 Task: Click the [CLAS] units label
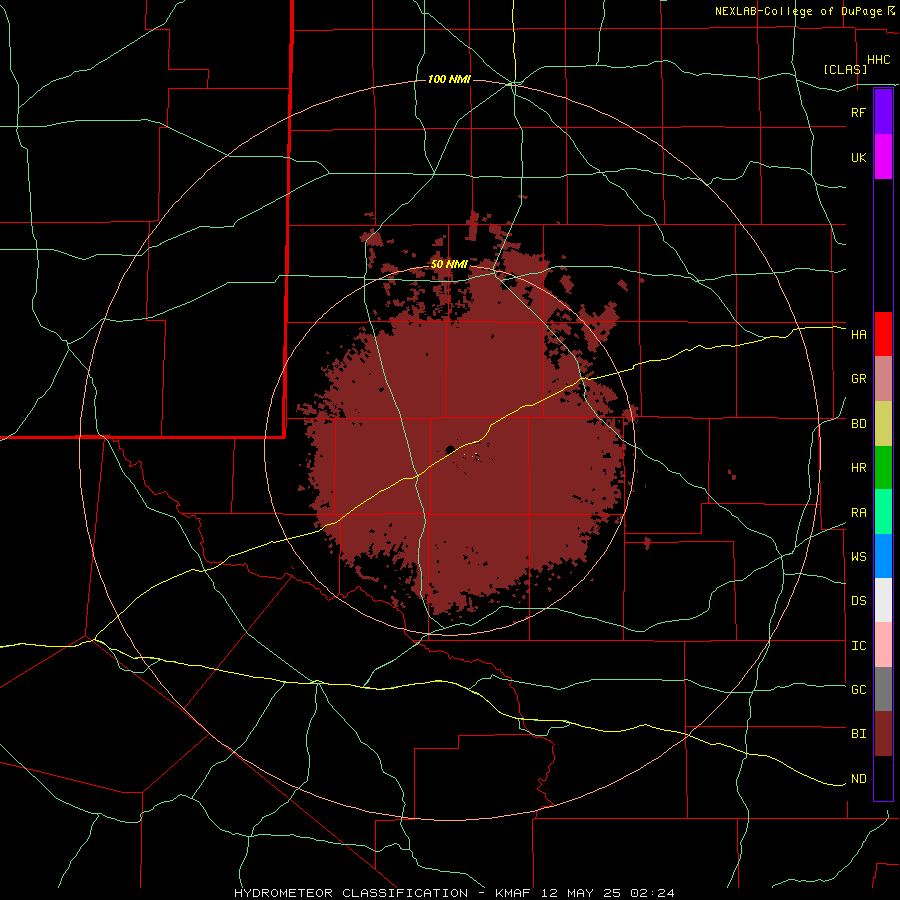point(845,69)
